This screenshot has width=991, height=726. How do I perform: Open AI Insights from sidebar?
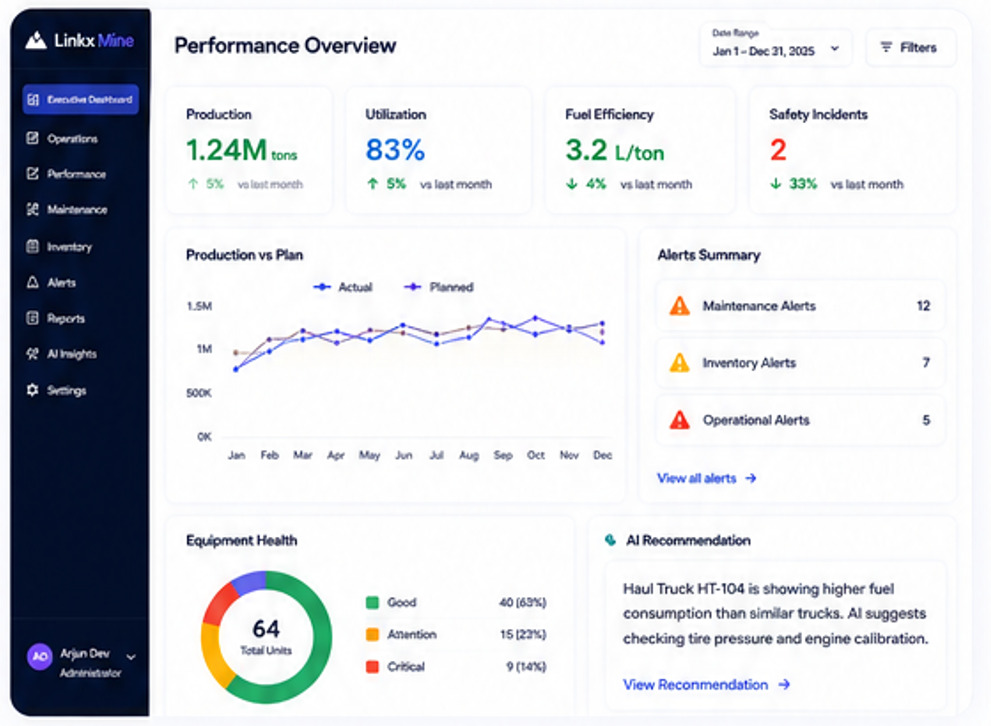point(72,354)
